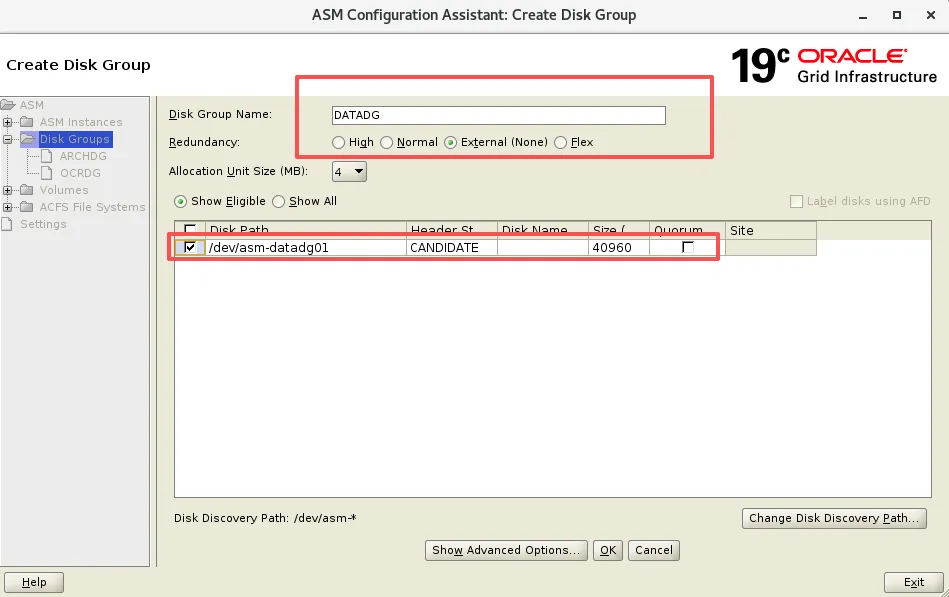Click the Quorum column header
This screenshot has height=597, width=949.
tap(688, 230)
